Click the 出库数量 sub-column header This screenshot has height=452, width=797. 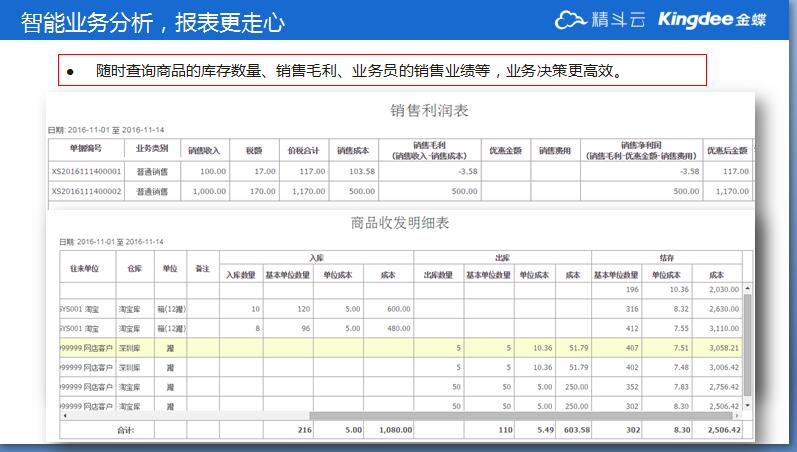[440, 275]
